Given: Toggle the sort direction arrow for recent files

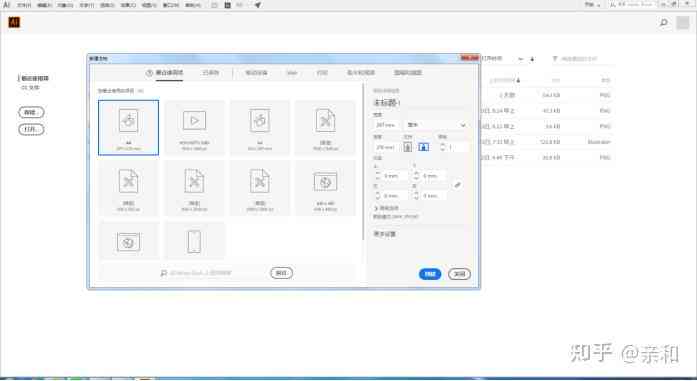Looking at the screenshot, I should (x=532, y=59).
